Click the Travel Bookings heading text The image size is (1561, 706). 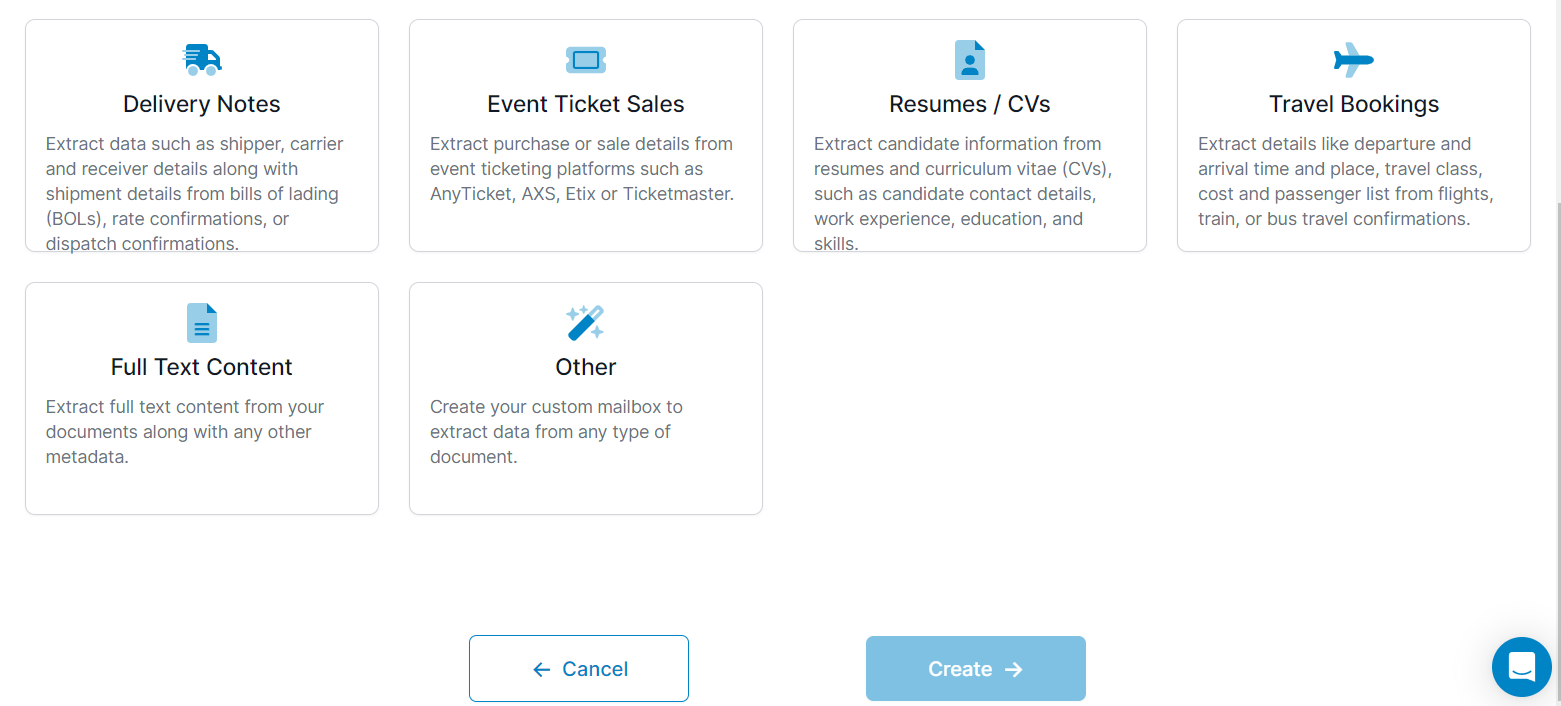click(x=1353, y=103)
